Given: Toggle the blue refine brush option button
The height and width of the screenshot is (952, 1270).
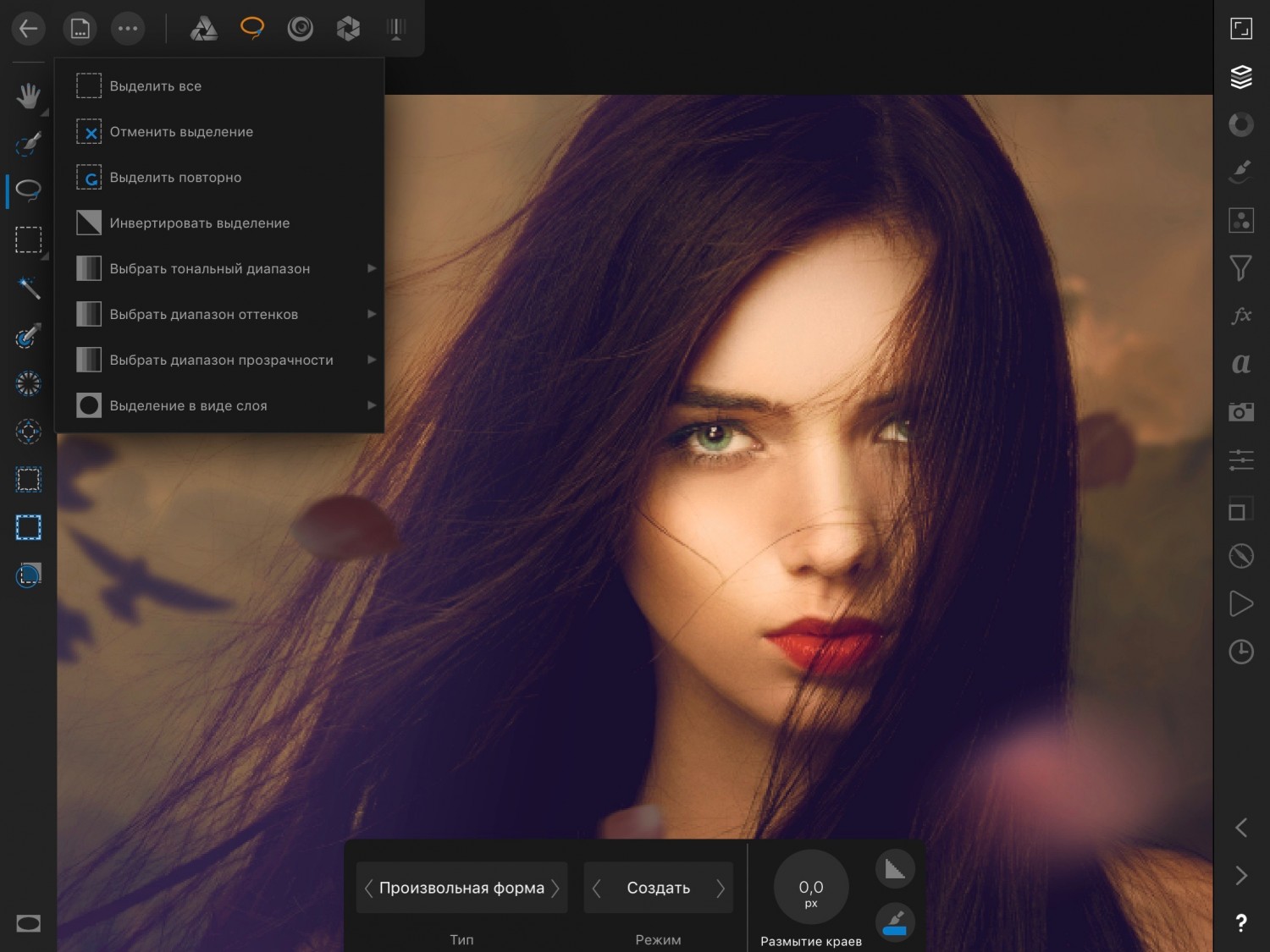Looking at the screenshot, I should tap(895, 922).
